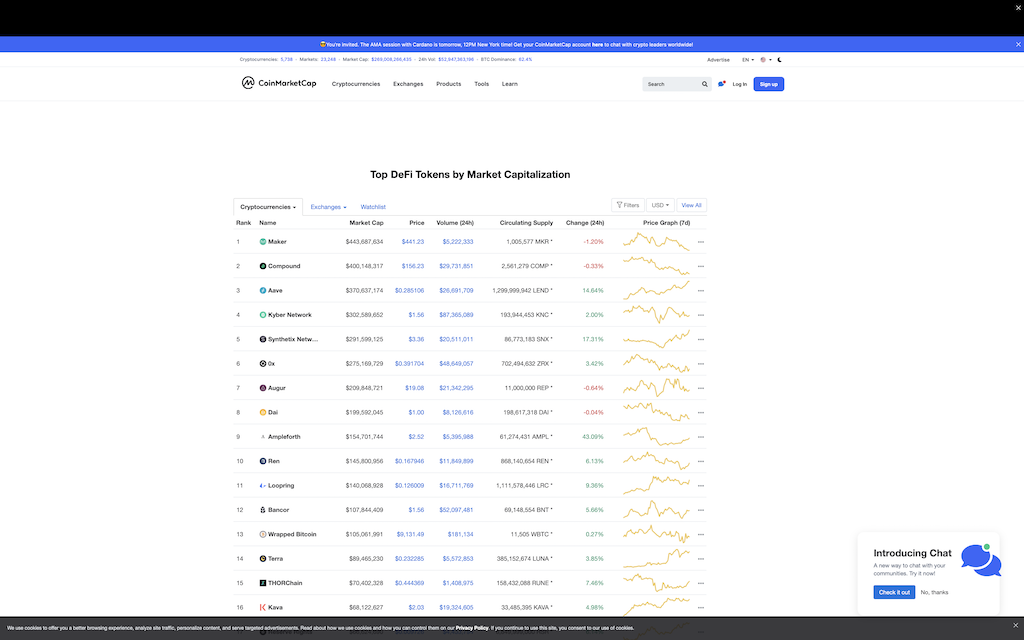This screenshot has width=1024, height=640.
Task: Open the USD currency dropdown
Action: [x=660, y=205]
